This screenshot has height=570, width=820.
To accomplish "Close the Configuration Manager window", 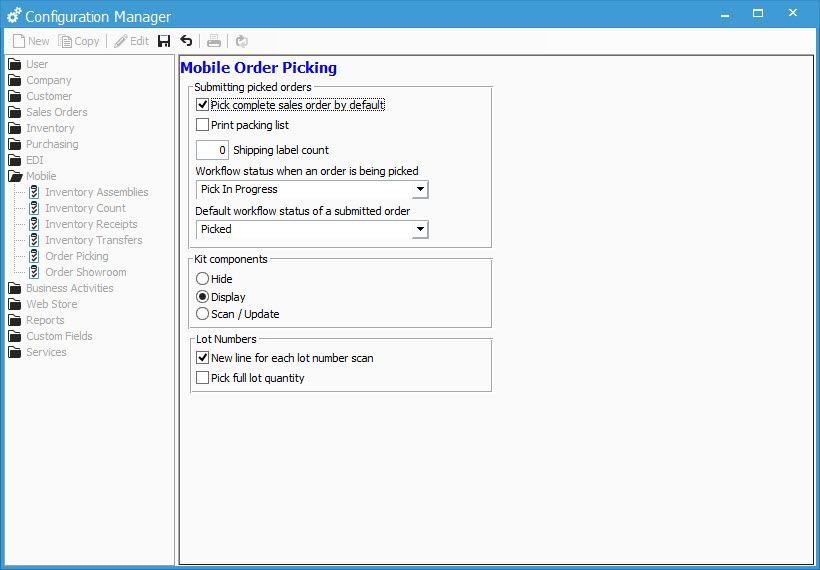I will (x=793, y=13).
